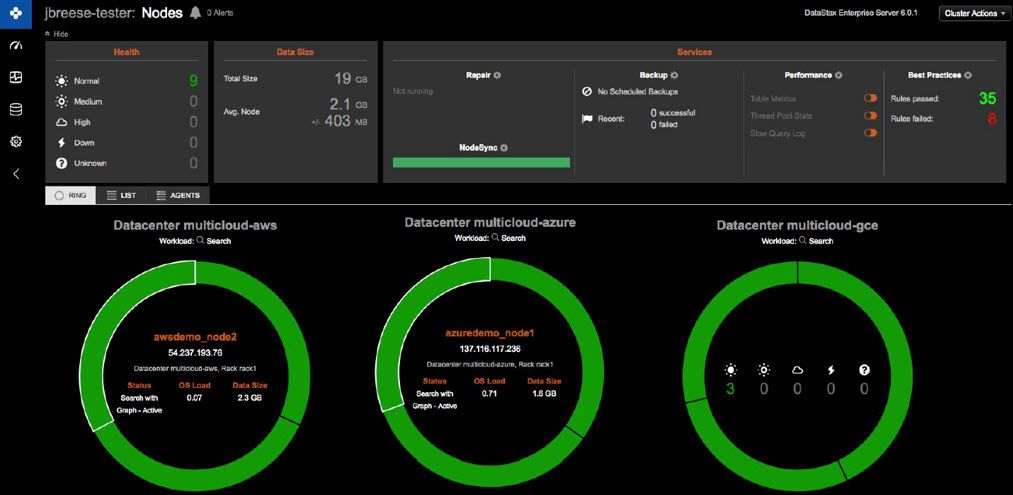The height and width of the screenshot is (495, 1013).
Task: Click gce normal status sun icon
Action: [730, 370]
